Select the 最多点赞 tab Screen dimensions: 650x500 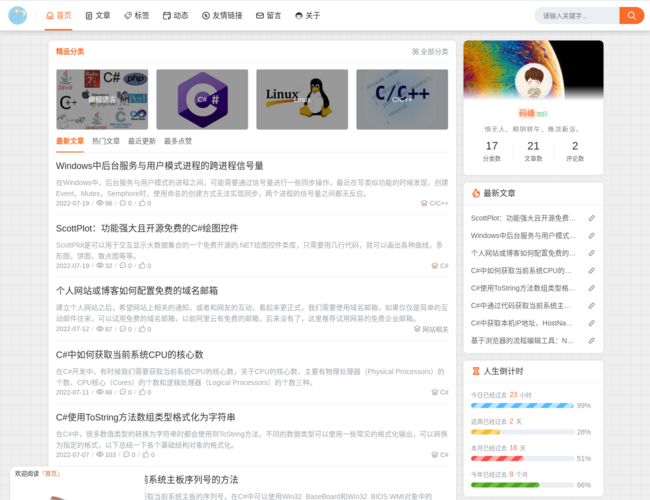(x=178, y=141)
